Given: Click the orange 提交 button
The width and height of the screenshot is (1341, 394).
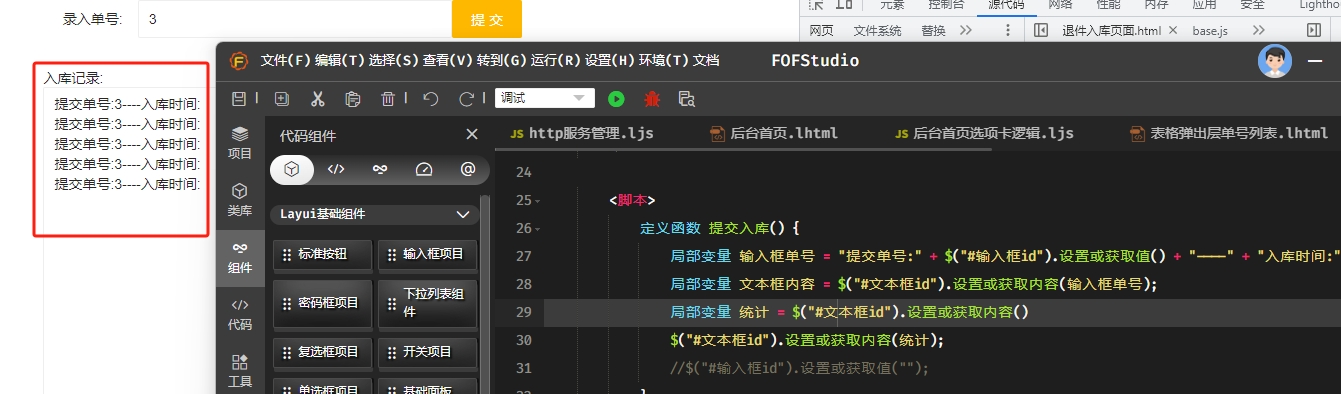Looking at the screenshot, I should [487, 19].
